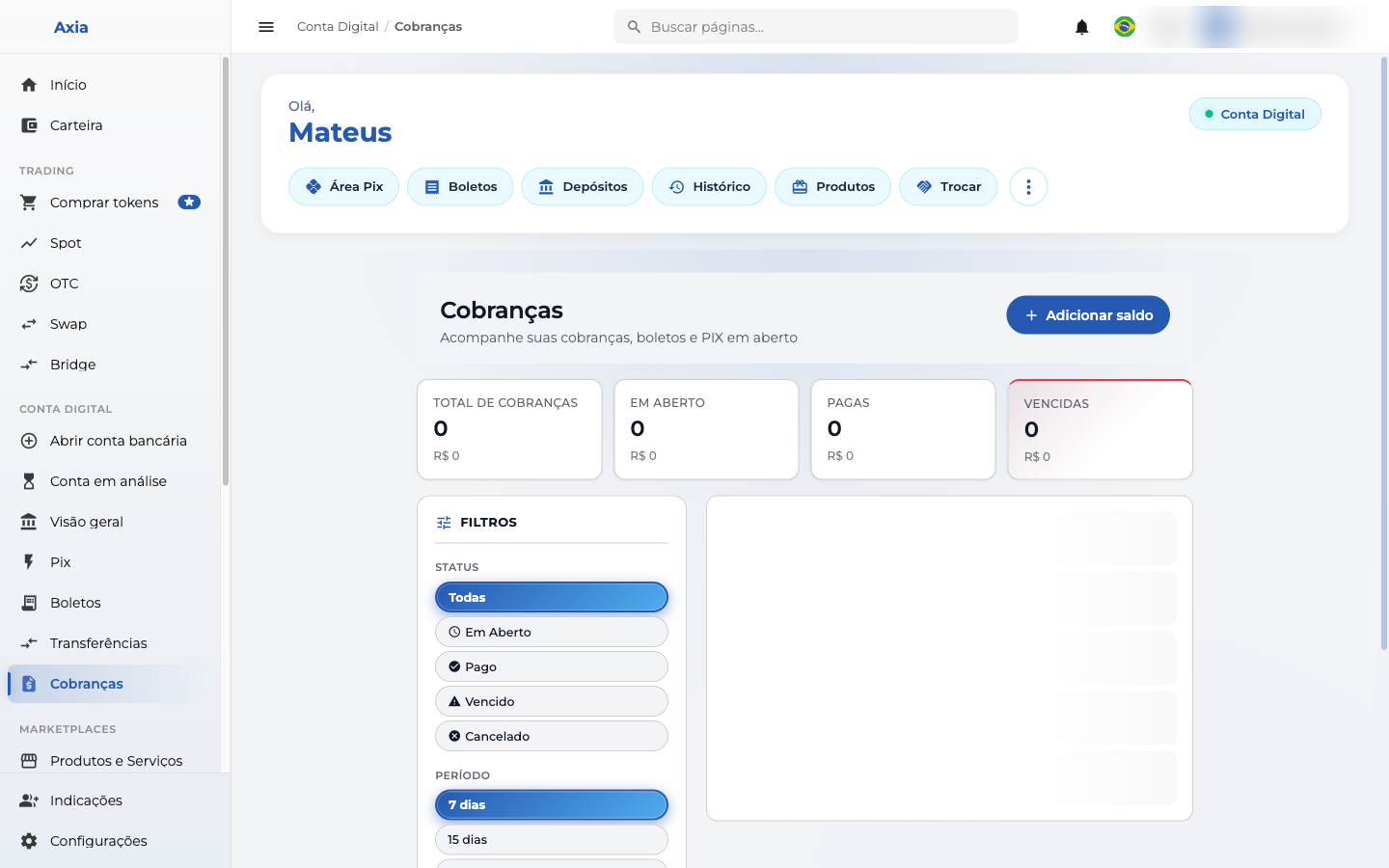This screenshot has width=1389, height=868.
Task: Click the Swap arrows icon
Action: point(29,324)
